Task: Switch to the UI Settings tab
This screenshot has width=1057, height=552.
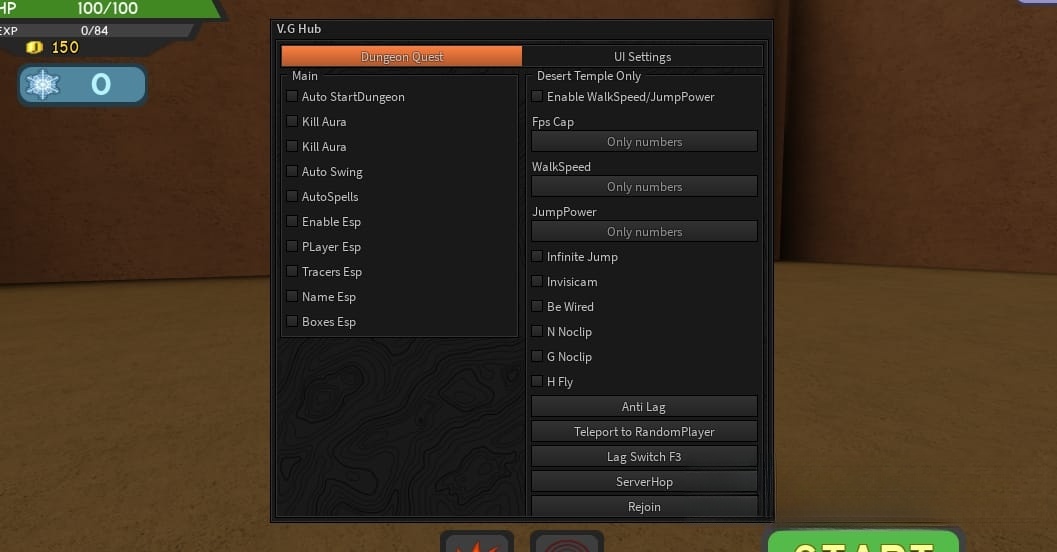Action: coord(642,57)
